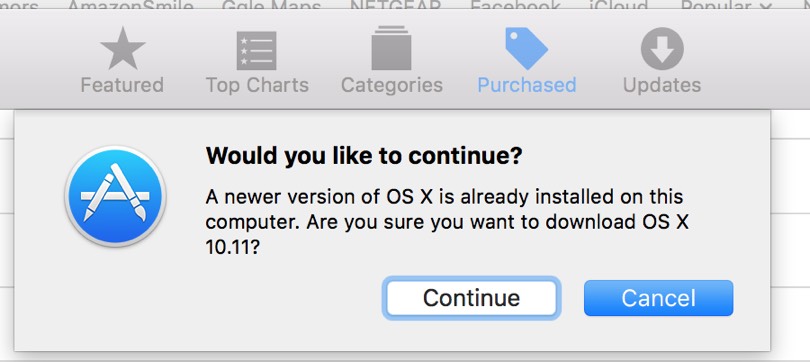
Task: Select the Categories stack icon
Action: pyautogui.click(x=391, y=48)
